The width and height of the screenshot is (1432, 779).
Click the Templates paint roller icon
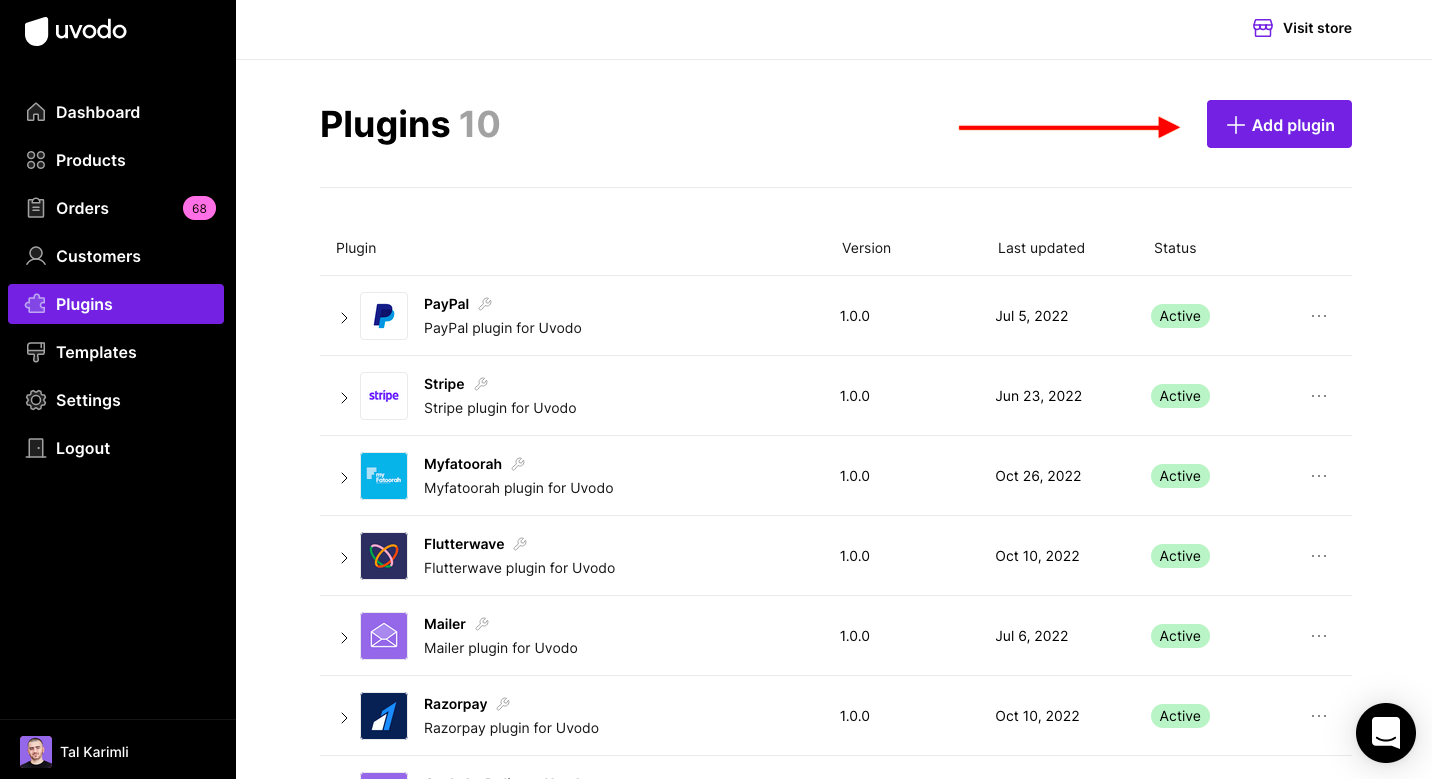36,352
